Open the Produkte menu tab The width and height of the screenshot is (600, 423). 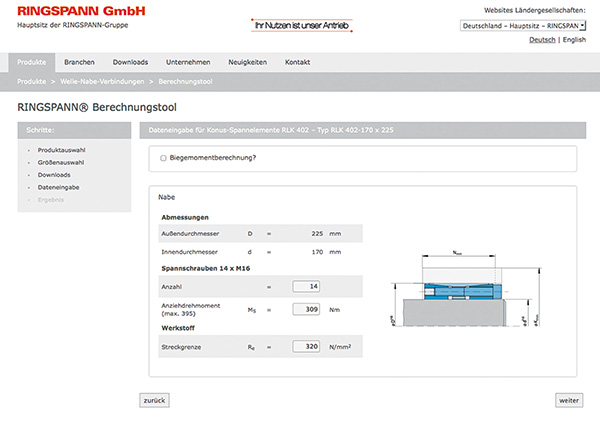[x=33, y=62]
